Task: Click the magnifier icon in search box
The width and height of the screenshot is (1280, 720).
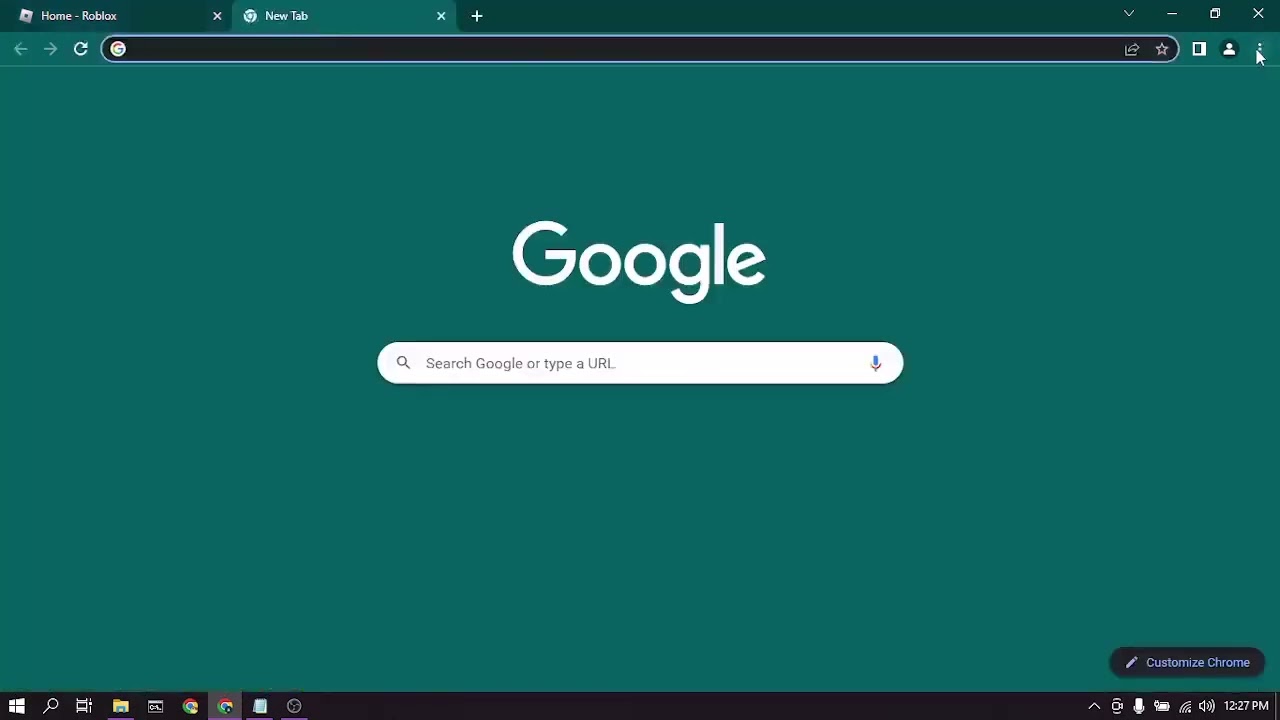Action: (x=403, y=363)
